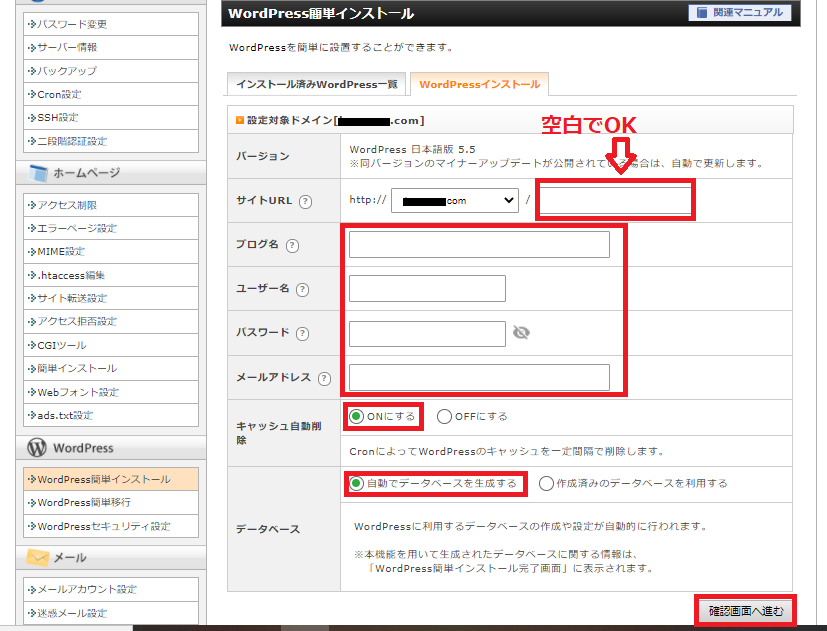Image resolution: width=827 pixels, height=631 pixels.
Task: Switch to WordPressインストール tab
Action: [479, 84]
